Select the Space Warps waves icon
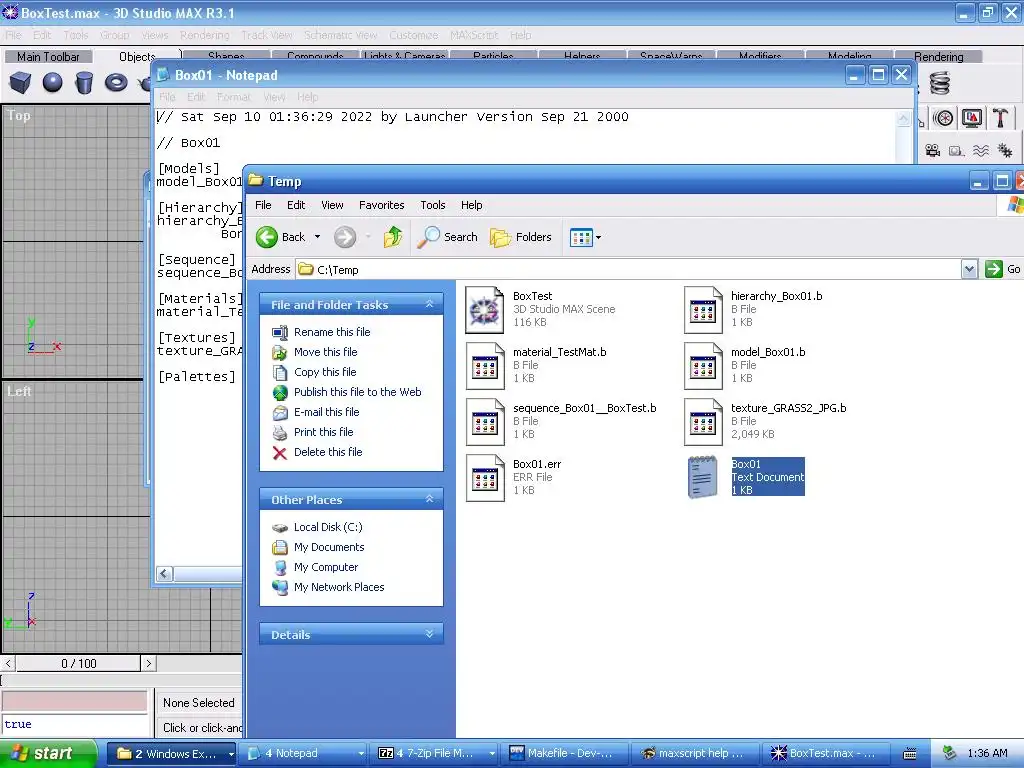The height and width of the screenshot is (768, 1024). 981,151
